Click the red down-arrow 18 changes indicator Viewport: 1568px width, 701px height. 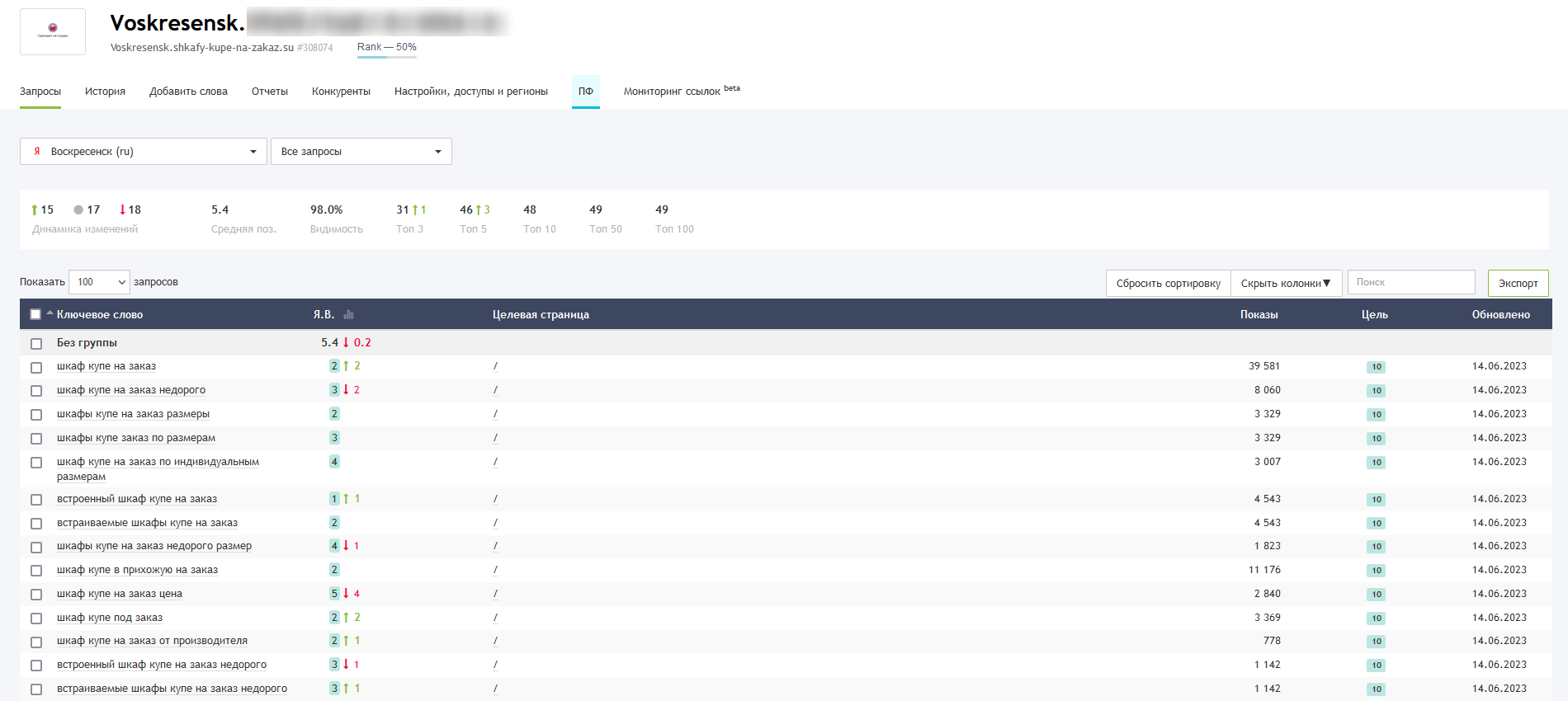click(x=130, y=210)
